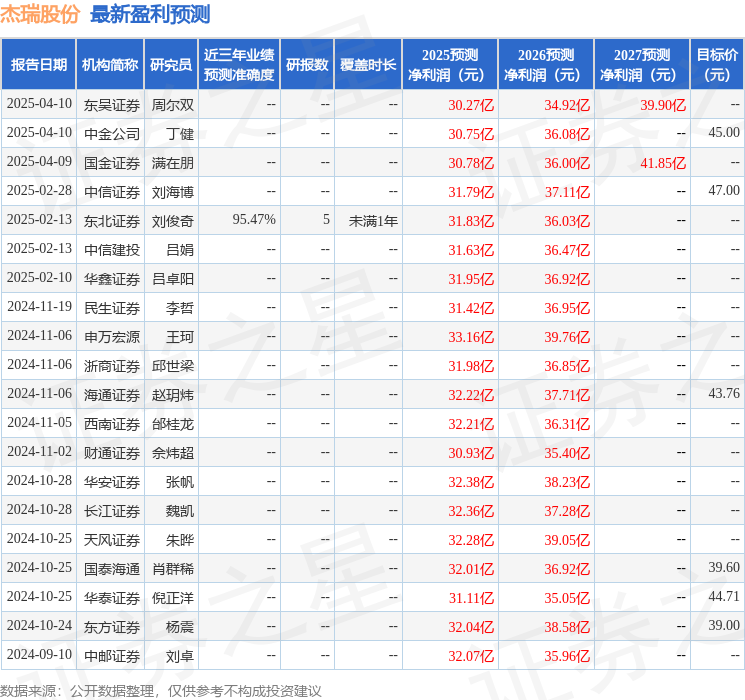This screenshot has width=745, height=700.
Task: Click analyst name 吕娟
Action: pos(180,250)
